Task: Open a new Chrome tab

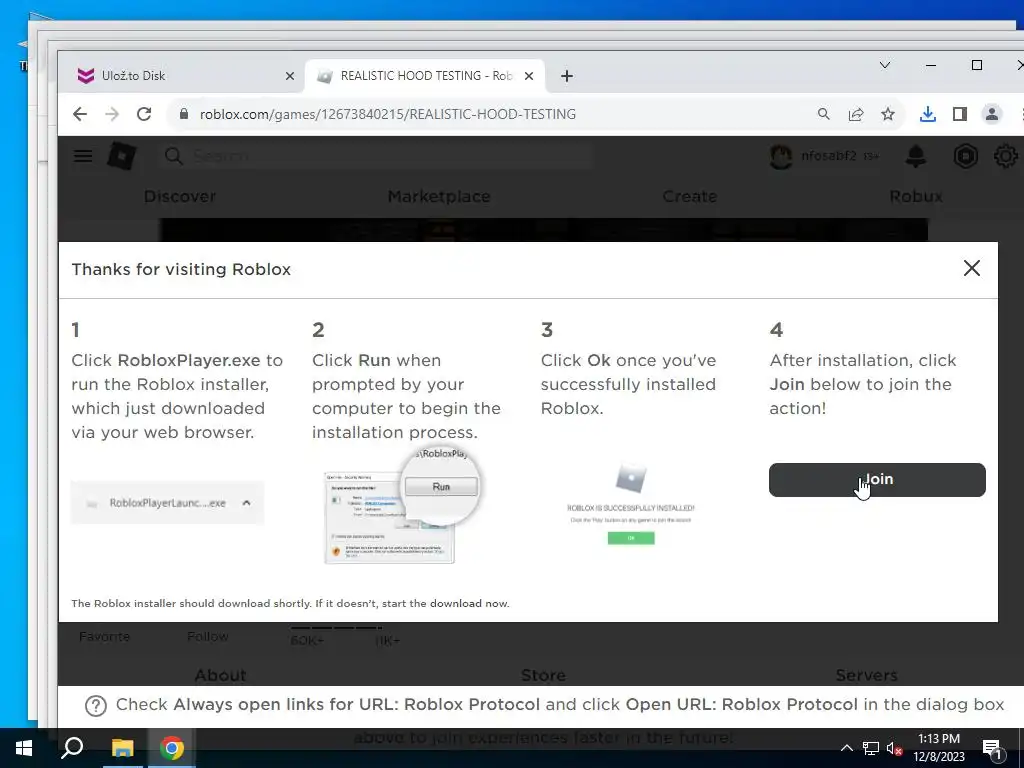Action: coord(567,76)
